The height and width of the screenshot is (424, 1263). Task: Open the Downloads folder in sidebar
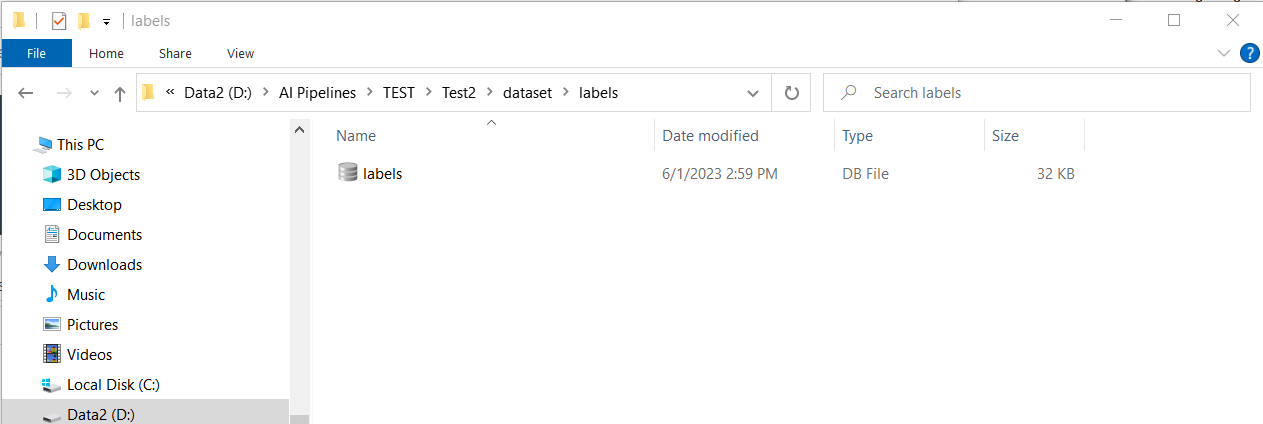[104, 265]
